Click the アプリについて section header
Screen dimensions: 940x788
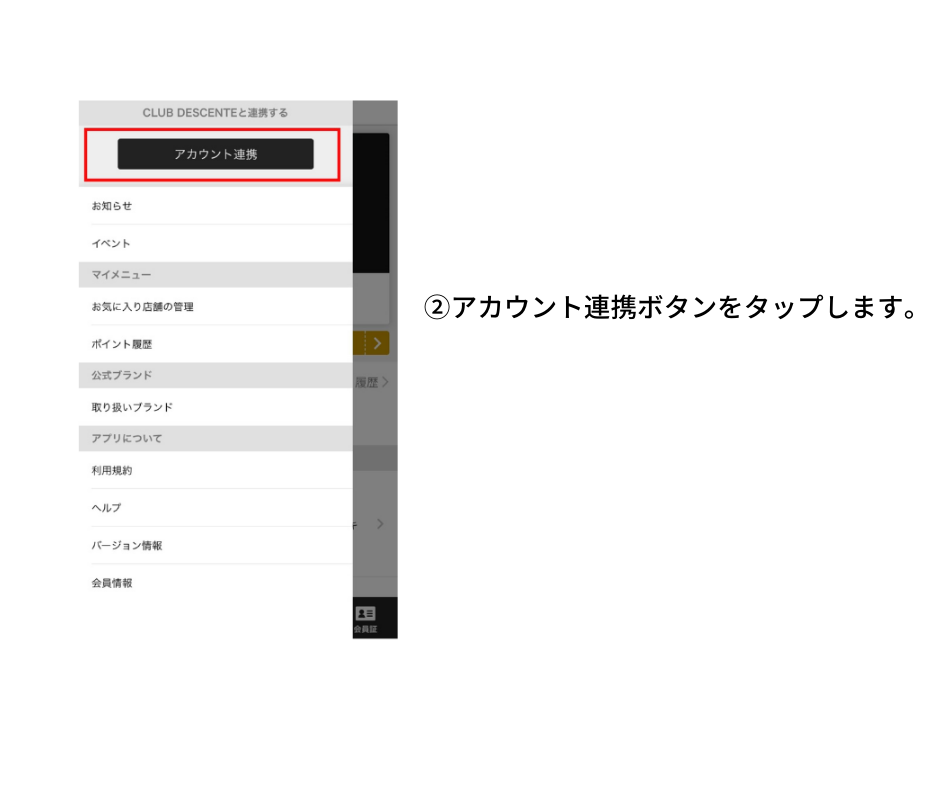(x=215, y=438)
